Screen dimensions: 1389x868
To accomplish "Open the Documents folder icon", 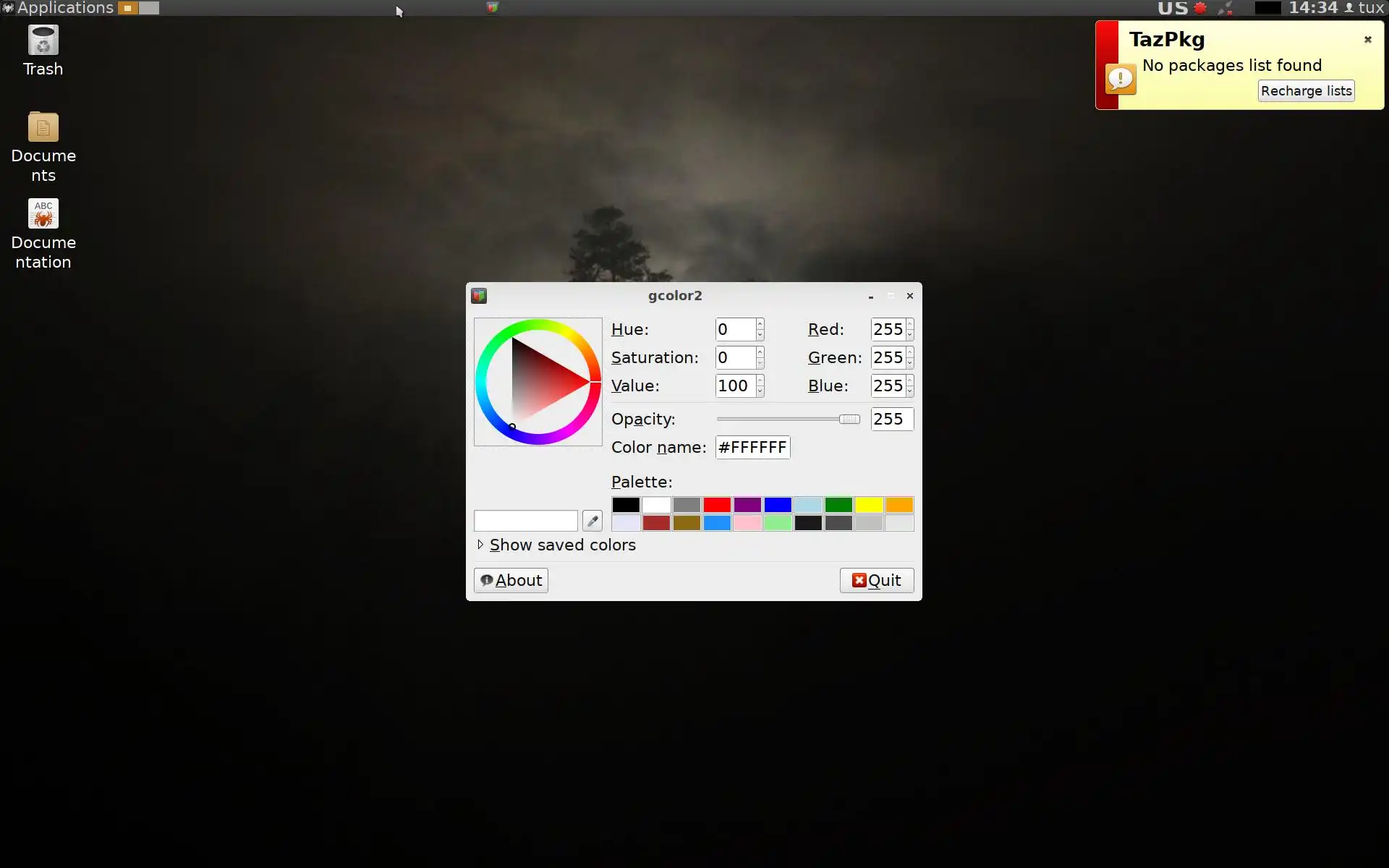I will click(x=43, y=128).
